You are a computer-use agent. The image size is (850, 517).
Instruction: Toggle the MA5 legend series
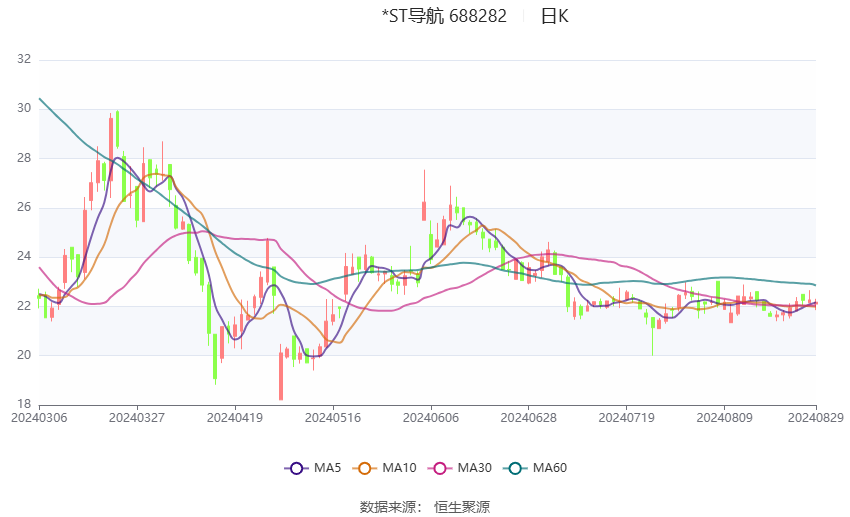pyautogui.click(x=313, y=468)
